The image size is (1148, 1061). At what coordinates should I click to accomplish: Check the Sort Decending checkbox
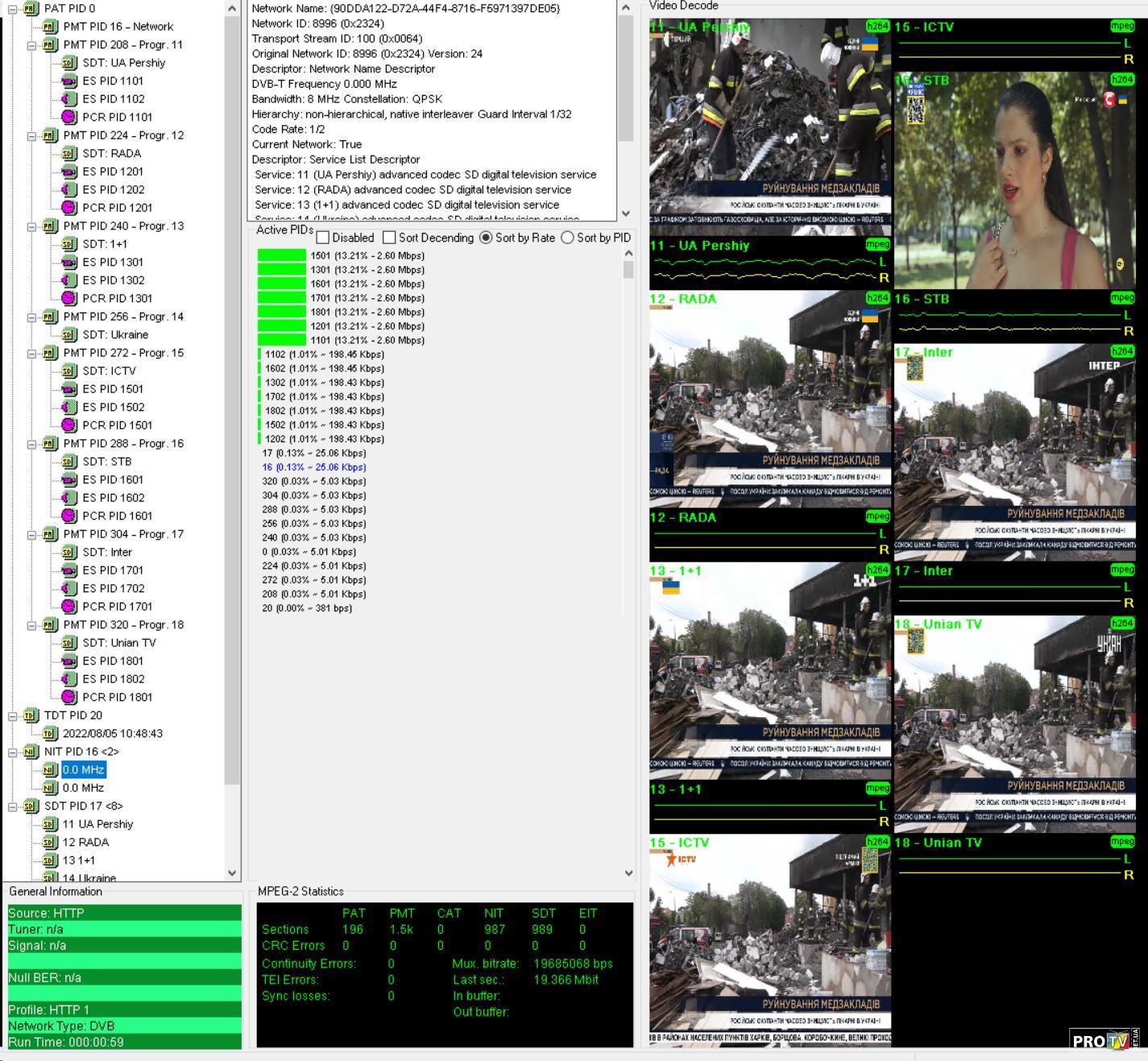[389, 238]
